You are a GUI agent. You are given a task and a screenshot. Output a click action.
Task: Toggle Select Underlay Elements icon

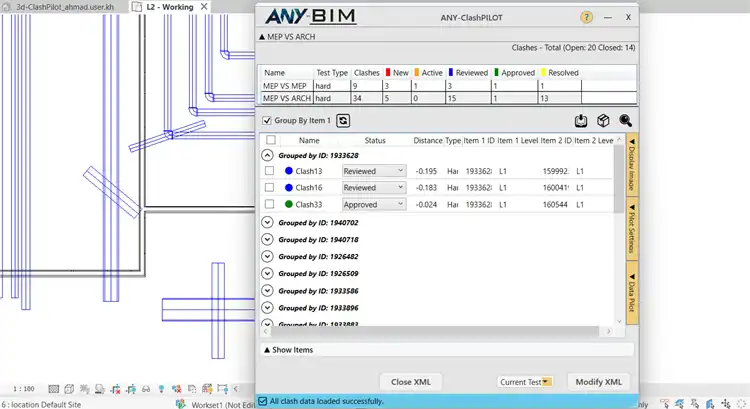pos(680,404)
